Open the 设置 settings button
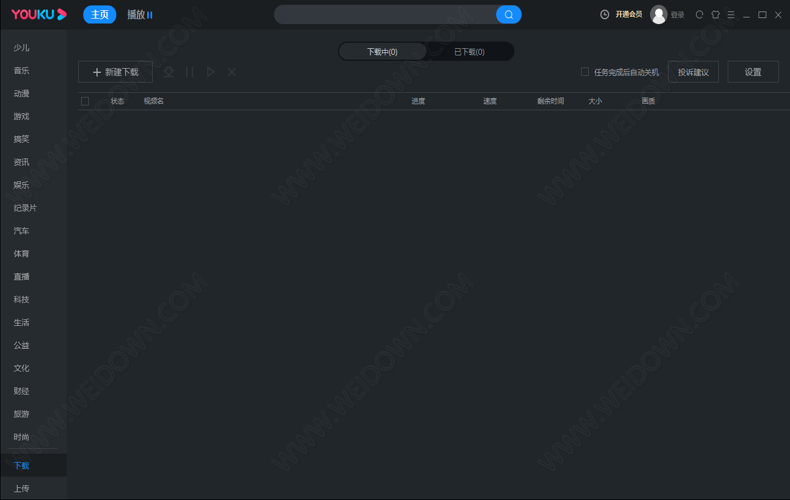Viewport: 790px width, 500px height. tap(753, 72)
